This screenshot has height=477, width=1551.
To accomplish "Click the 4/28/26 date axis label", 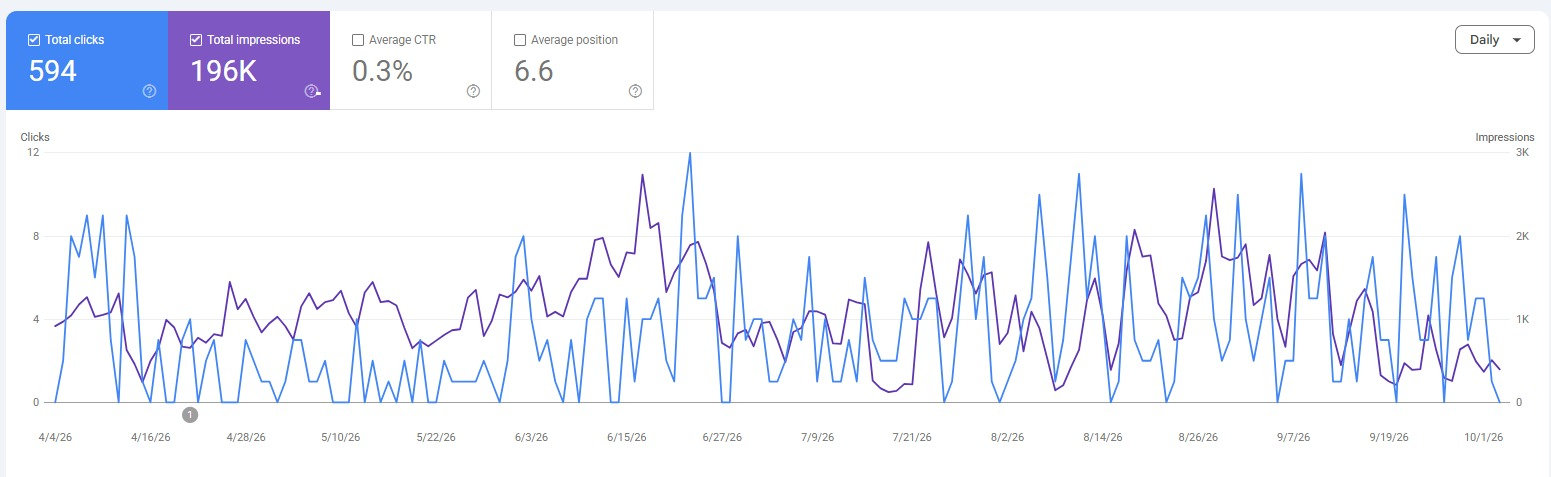I will coord(246,437).
